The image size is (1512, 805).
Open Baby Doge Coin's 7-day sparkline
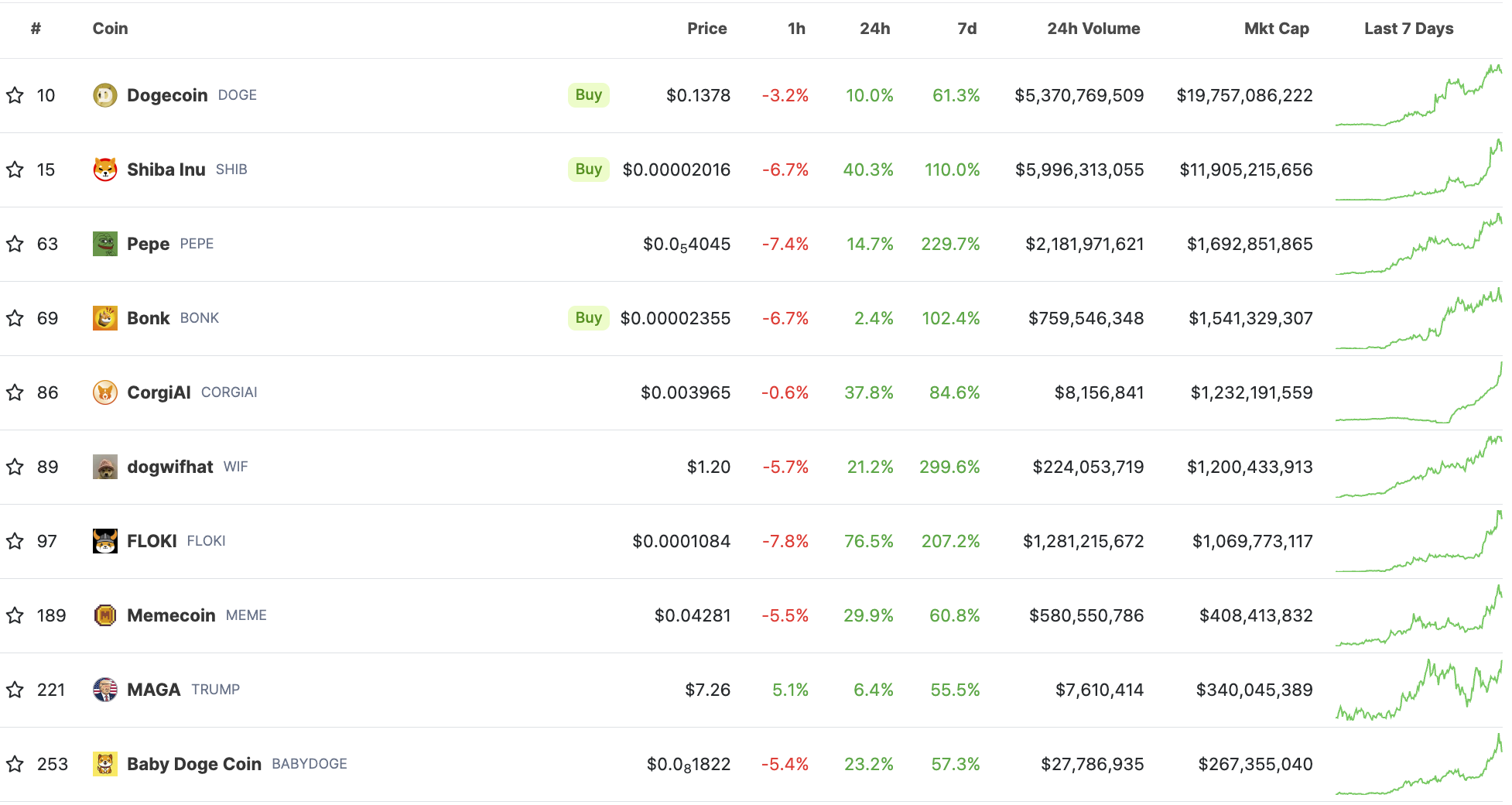(1418, 764)
